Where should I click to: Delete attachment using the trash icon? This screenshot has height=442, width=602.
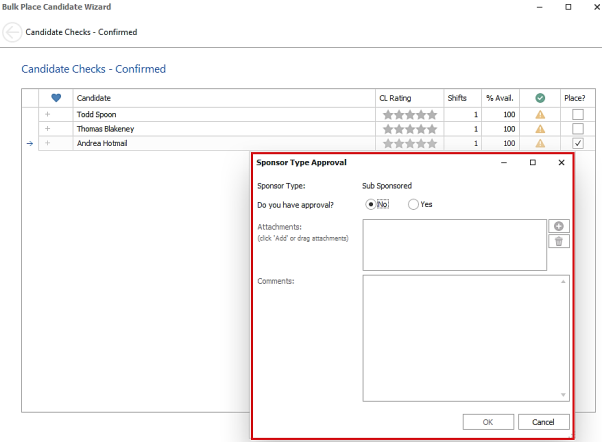pyautogui.click(x=559, y=241)
